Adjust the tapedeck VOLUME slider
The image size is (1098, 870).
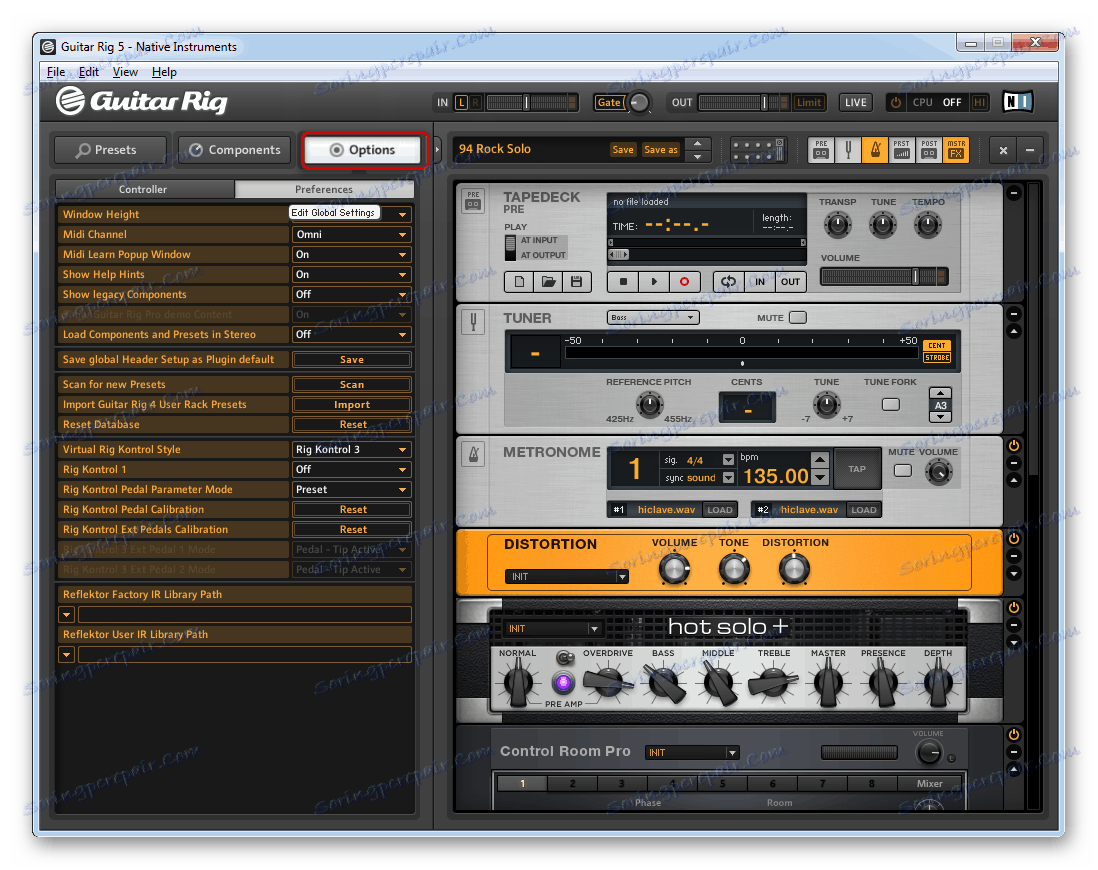[884, 277]
